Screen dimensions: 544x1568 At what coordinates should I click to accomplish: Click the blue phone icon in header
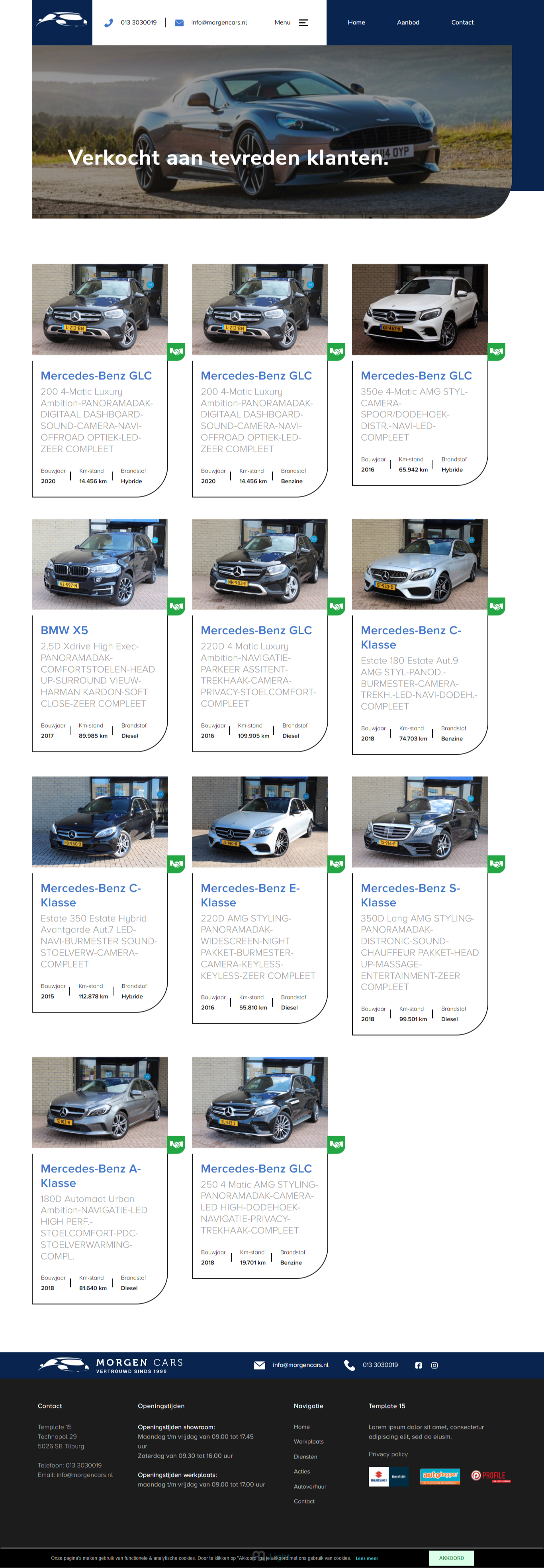click(x=108, y=23)
